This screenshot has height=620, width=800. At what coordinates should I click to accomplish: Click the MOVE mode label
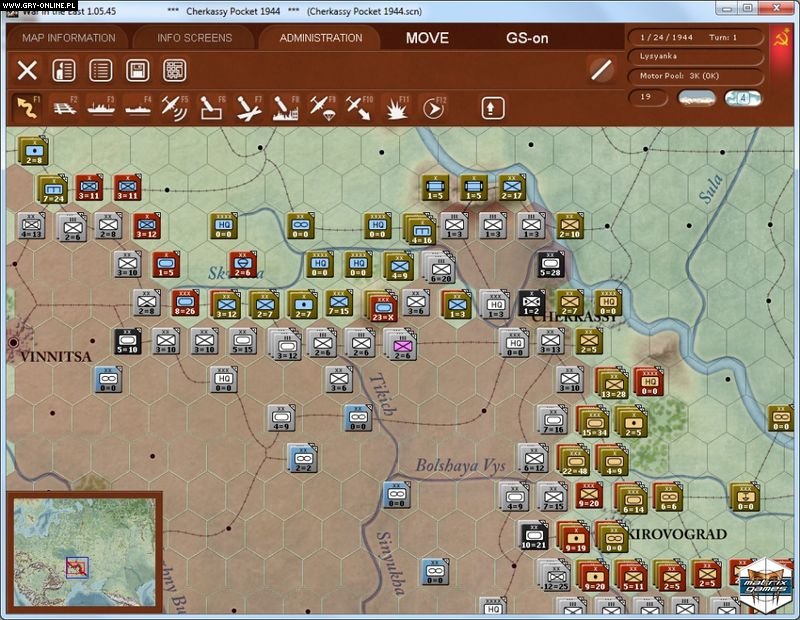point(428,38)
